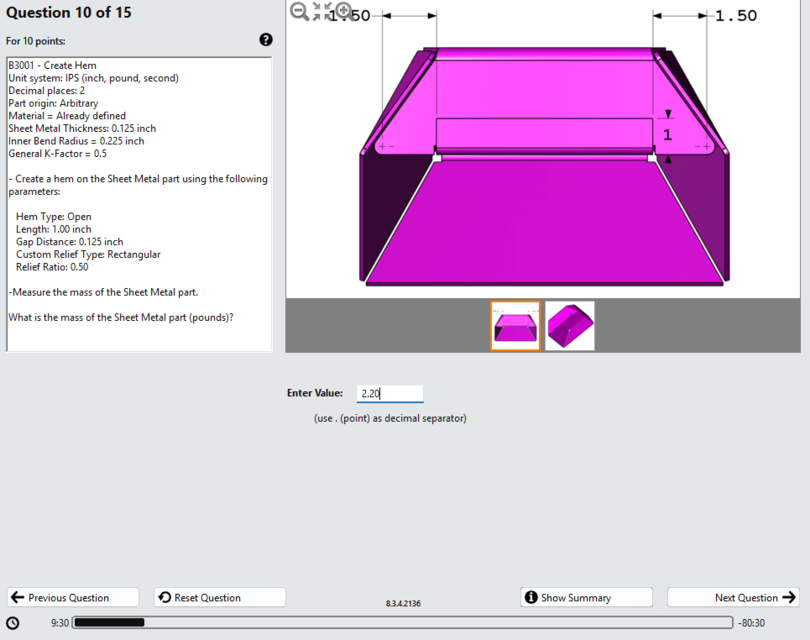Select the front-view model thumbnail

point(516,326)
